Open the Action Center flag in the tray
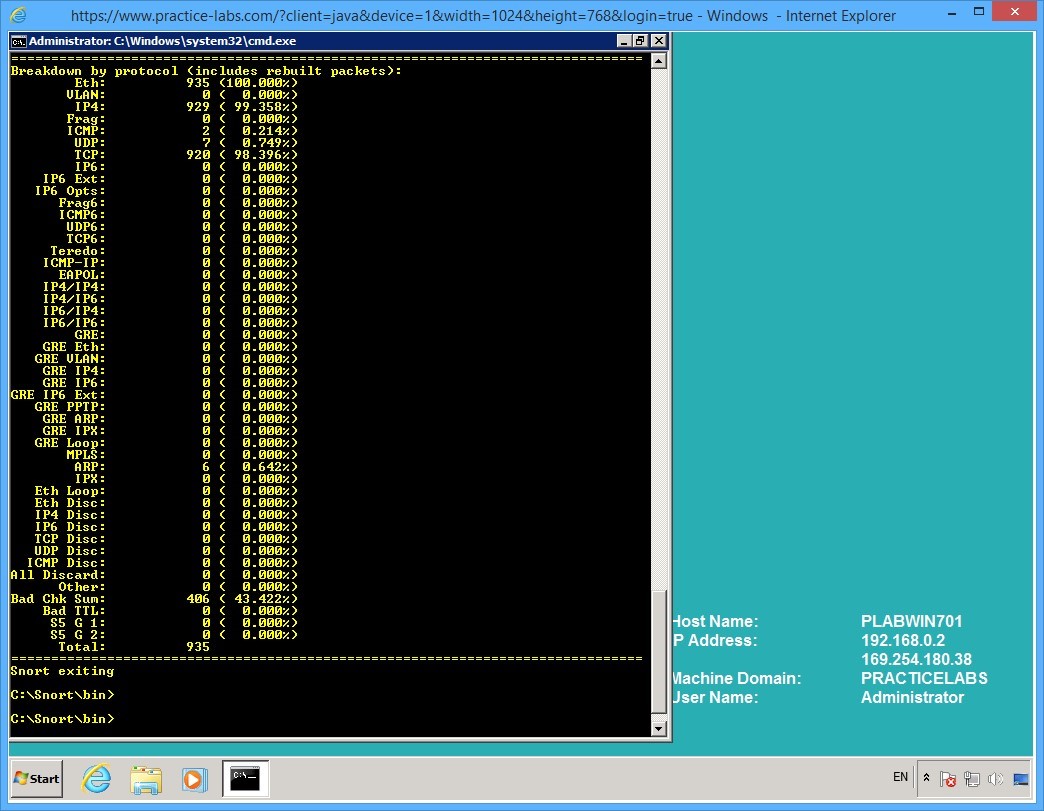This screenshot has width=1044, height=811. point(948,779)
